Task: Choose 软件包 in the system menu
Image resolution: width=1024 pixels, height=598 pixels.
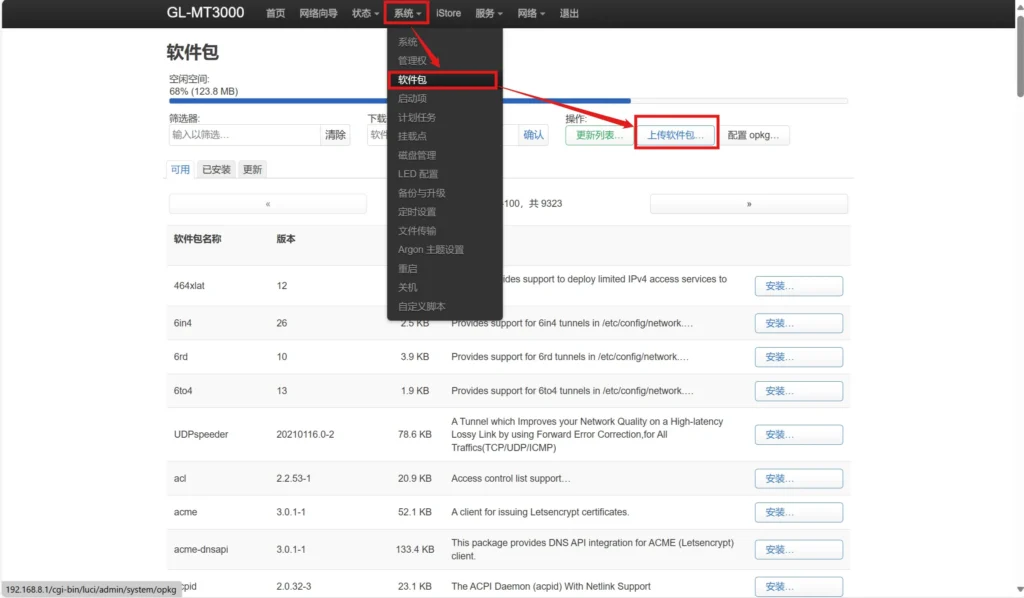Action: click(x=443, y=80)
